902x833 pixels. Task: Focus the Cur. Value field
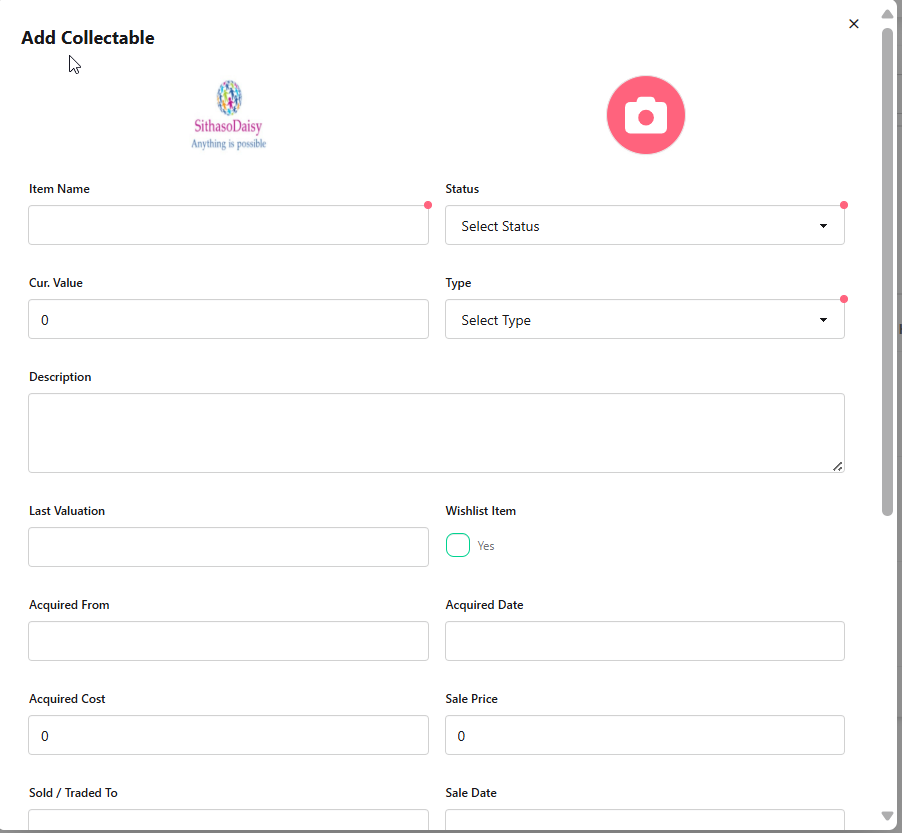(x=228, y=320)
